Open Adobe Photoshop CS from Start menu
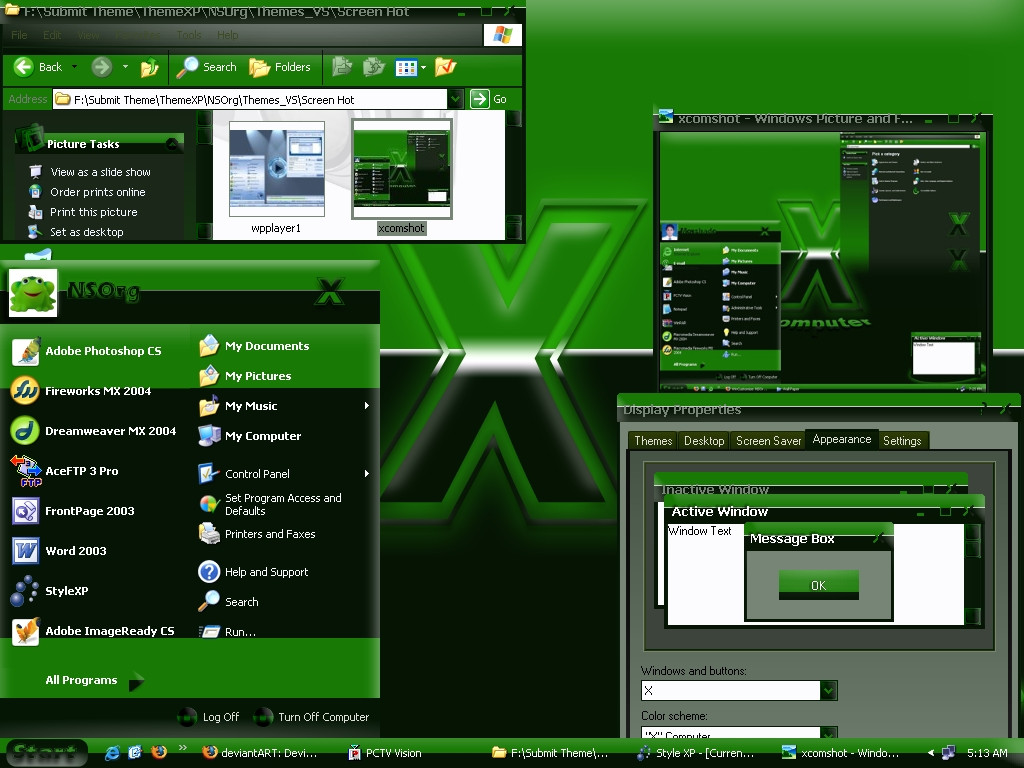Image resolution: width=1024 pixels, height=768 pixels. click(87, 351)
